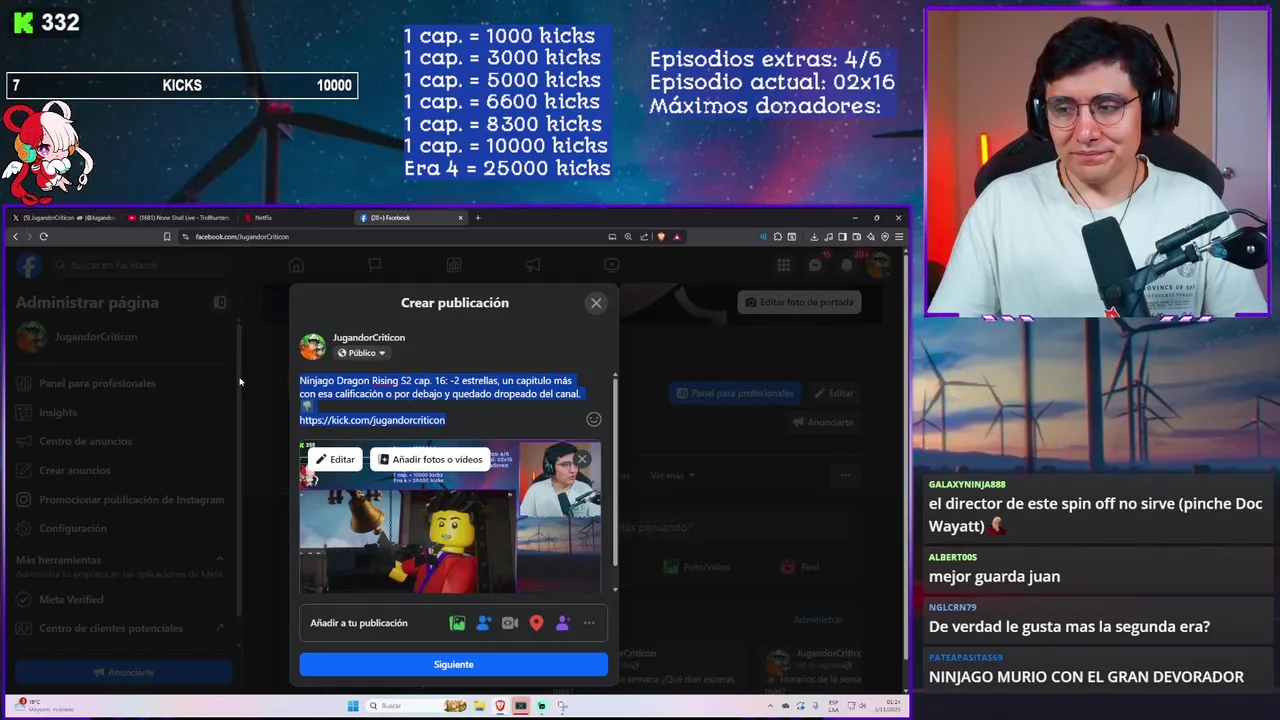The image size is (1280, 720).
Task: Add a photo/video using the green icon
Action: point(457,623)
